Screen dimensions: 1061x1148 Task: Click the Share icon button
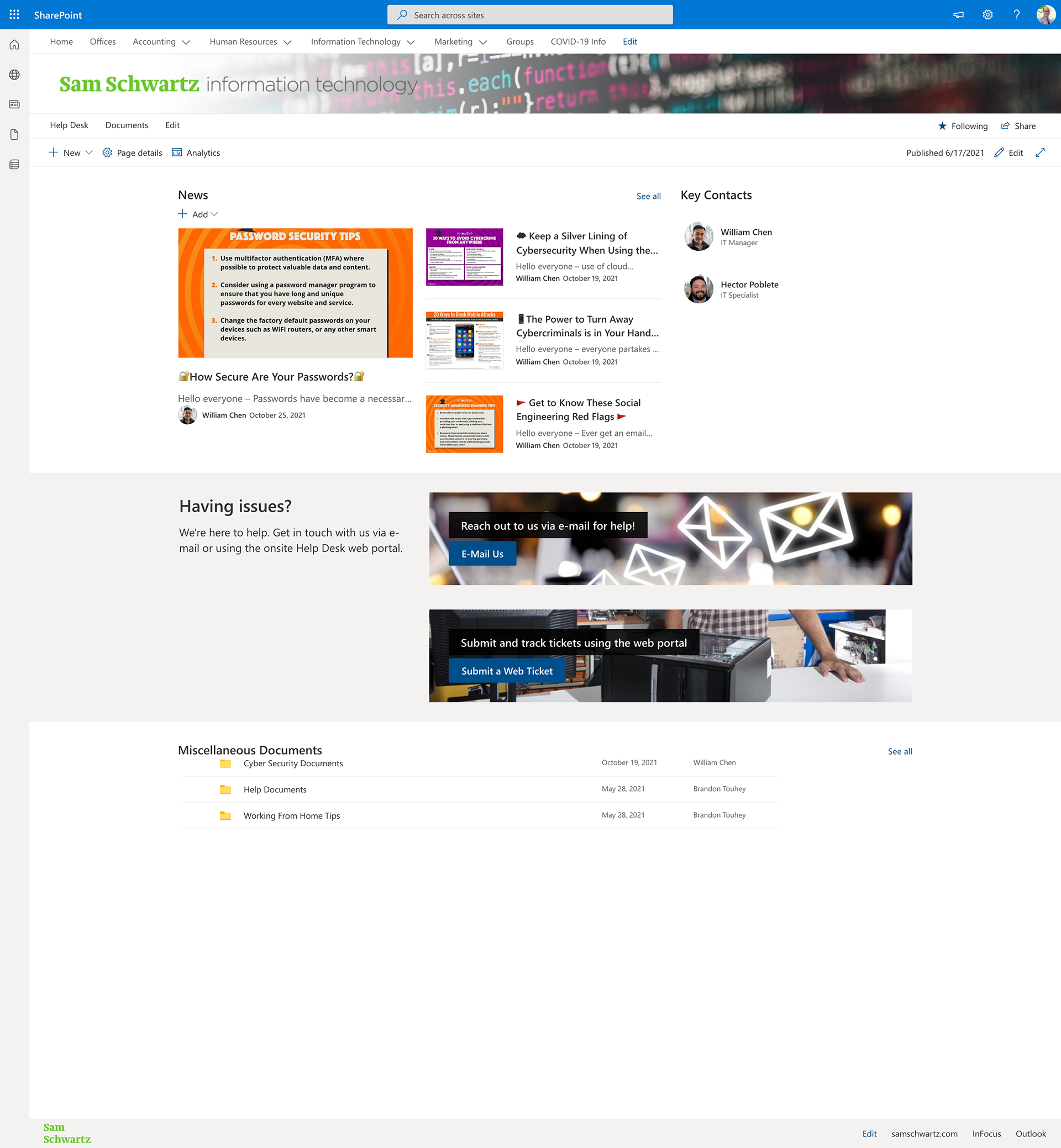(1005, 126)
